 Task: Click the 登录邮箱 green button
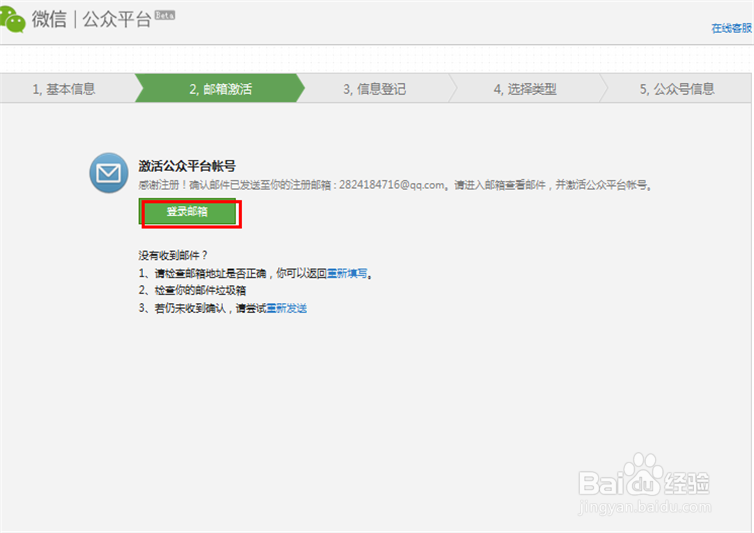tap(188, 212)
